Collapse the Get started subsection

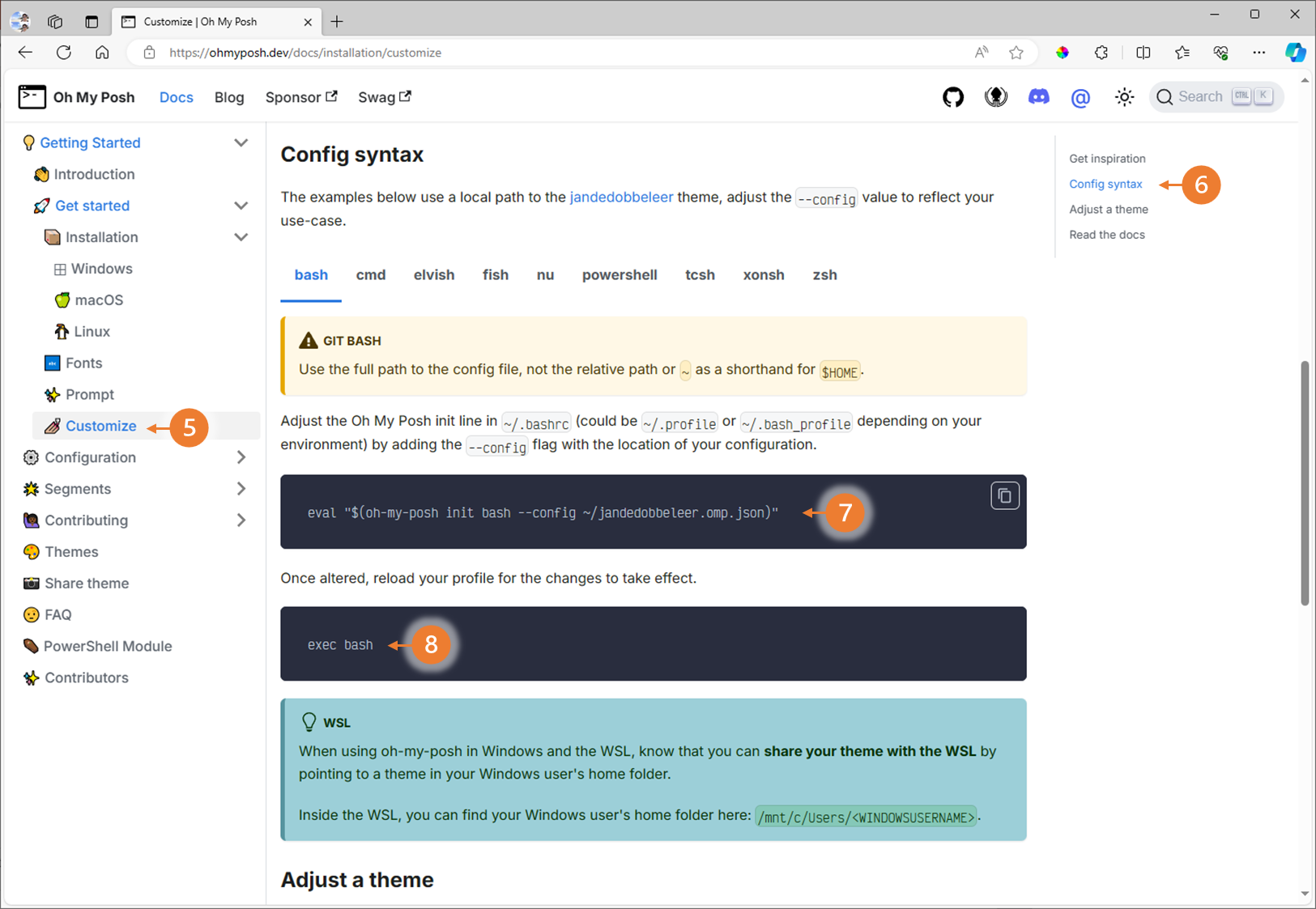tap(241, 206)
